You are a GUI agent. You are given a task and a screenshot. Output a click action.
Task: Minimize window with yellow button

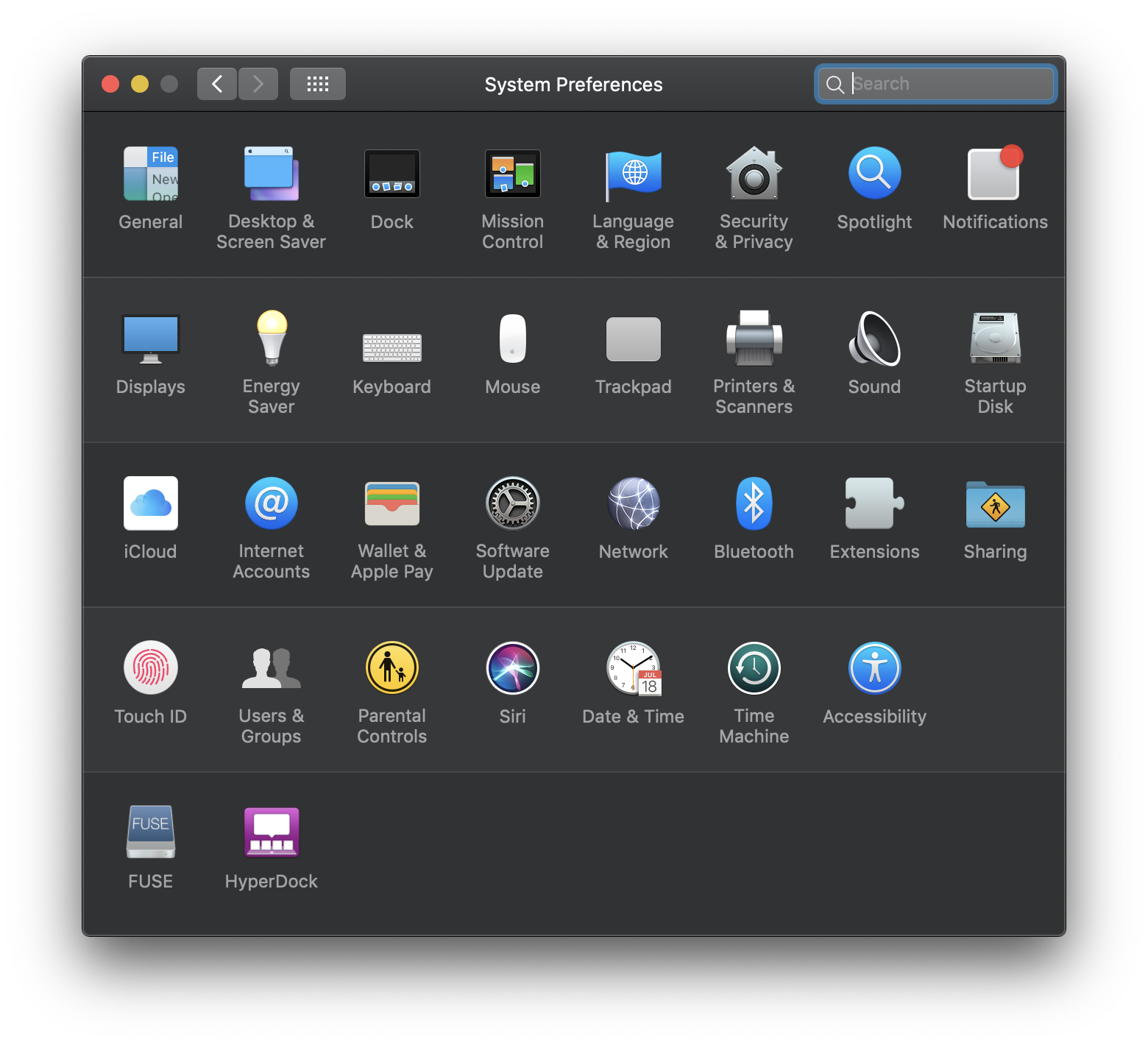pyautogui.click(x=140, y=84)
